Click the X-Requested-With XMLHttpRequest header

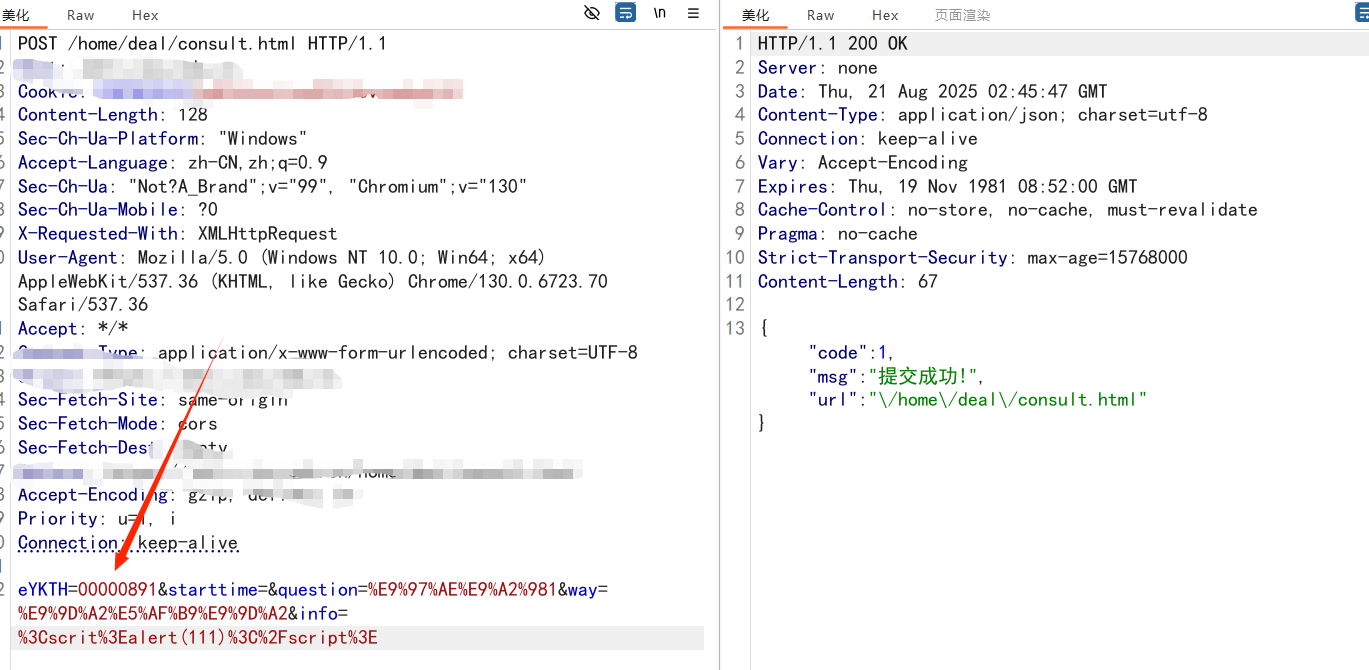click(x=178, y=234)
